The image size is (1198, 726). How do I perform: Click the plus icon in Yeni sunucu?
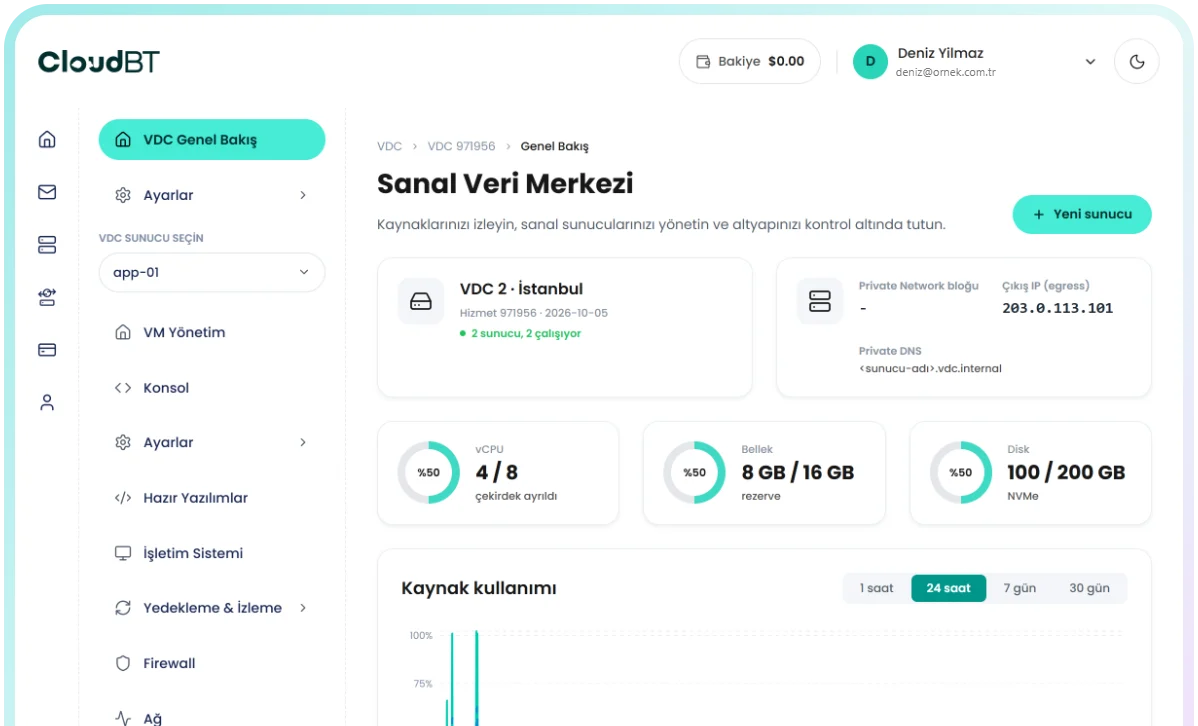1039,215
